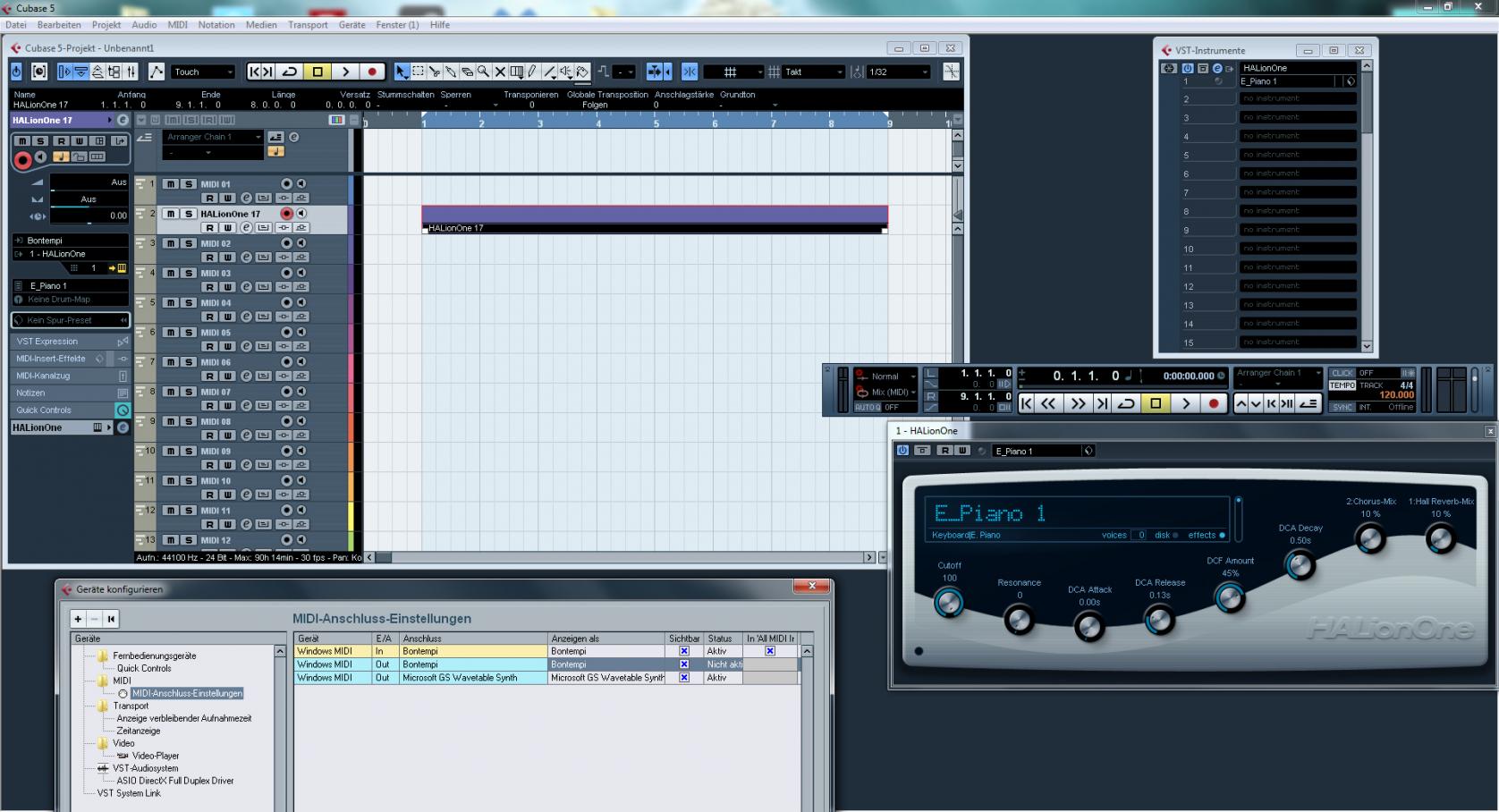Open Notizen inspector section
The width and height of the screenshot is (1499, 812).
71,393
